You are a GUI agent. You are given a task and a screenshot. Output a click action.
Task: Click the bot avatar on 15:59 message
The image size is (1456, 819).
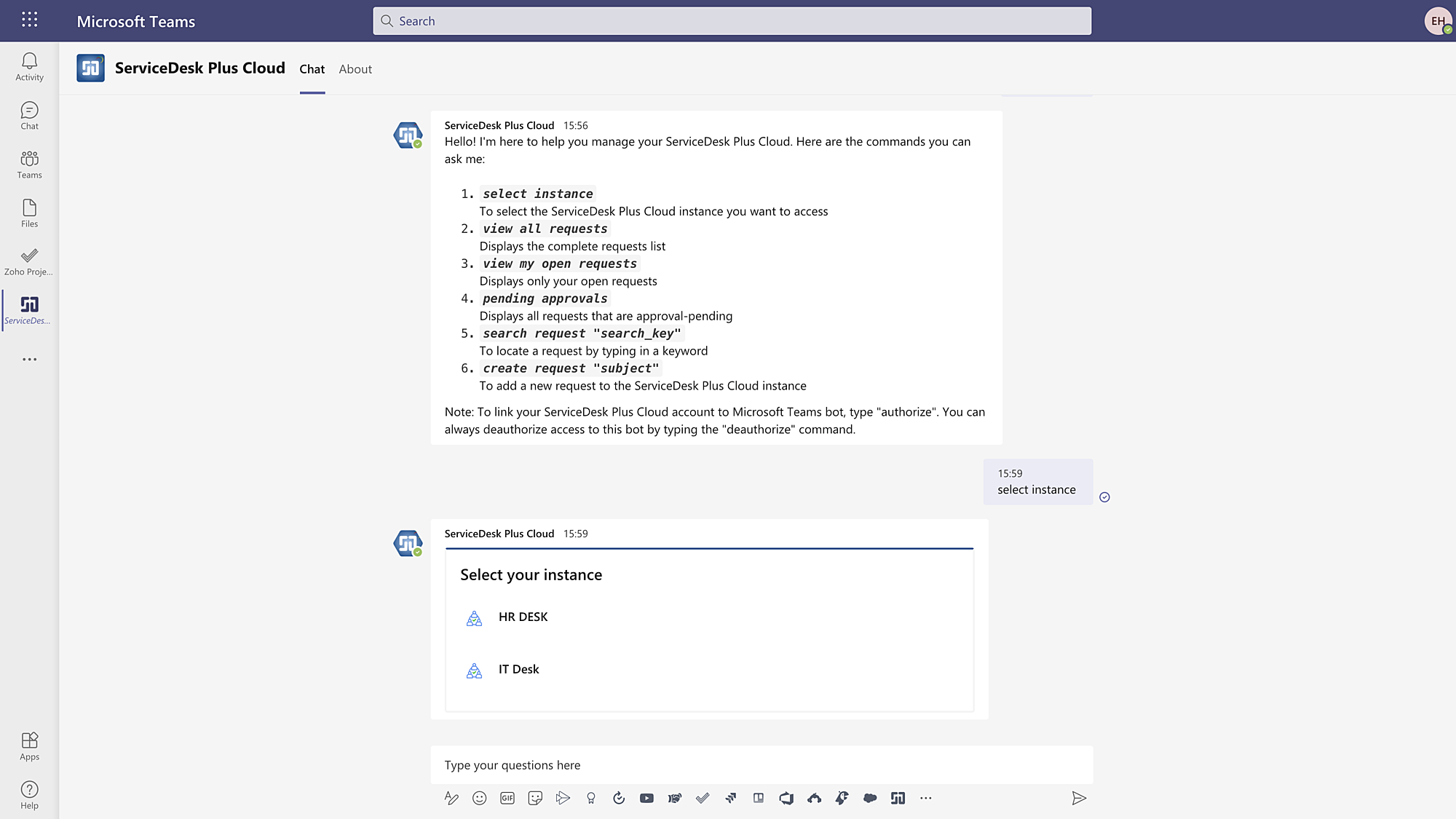click(x=408, y=543)
